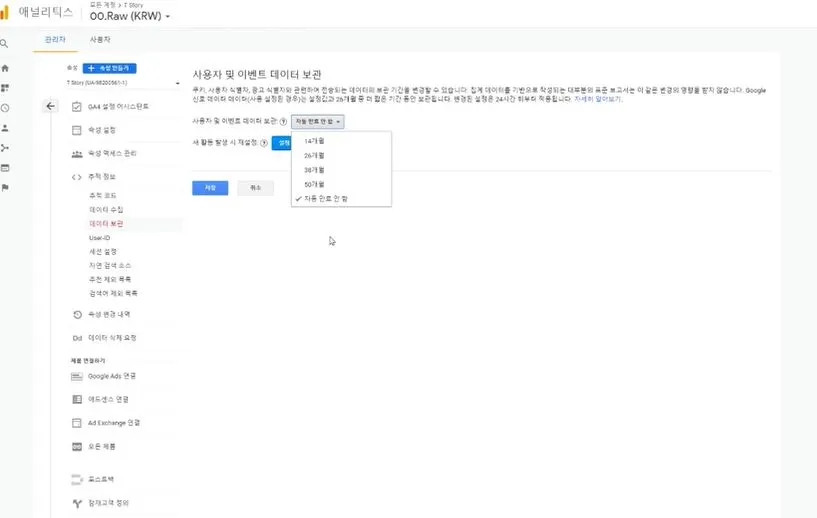Open 데이터 삭제 요청 entry
The height and width of the screenshot is (518, 817).
pos(112,338)
